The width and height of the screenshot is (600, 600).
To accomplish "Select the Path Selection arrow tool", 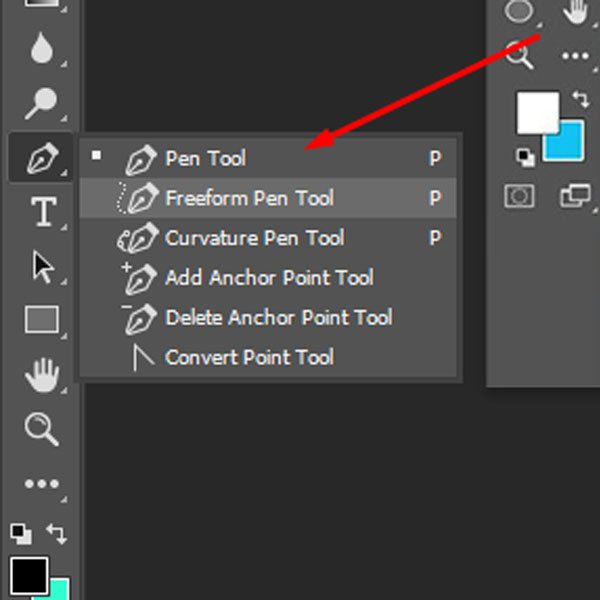I will (x=42, y=267).
